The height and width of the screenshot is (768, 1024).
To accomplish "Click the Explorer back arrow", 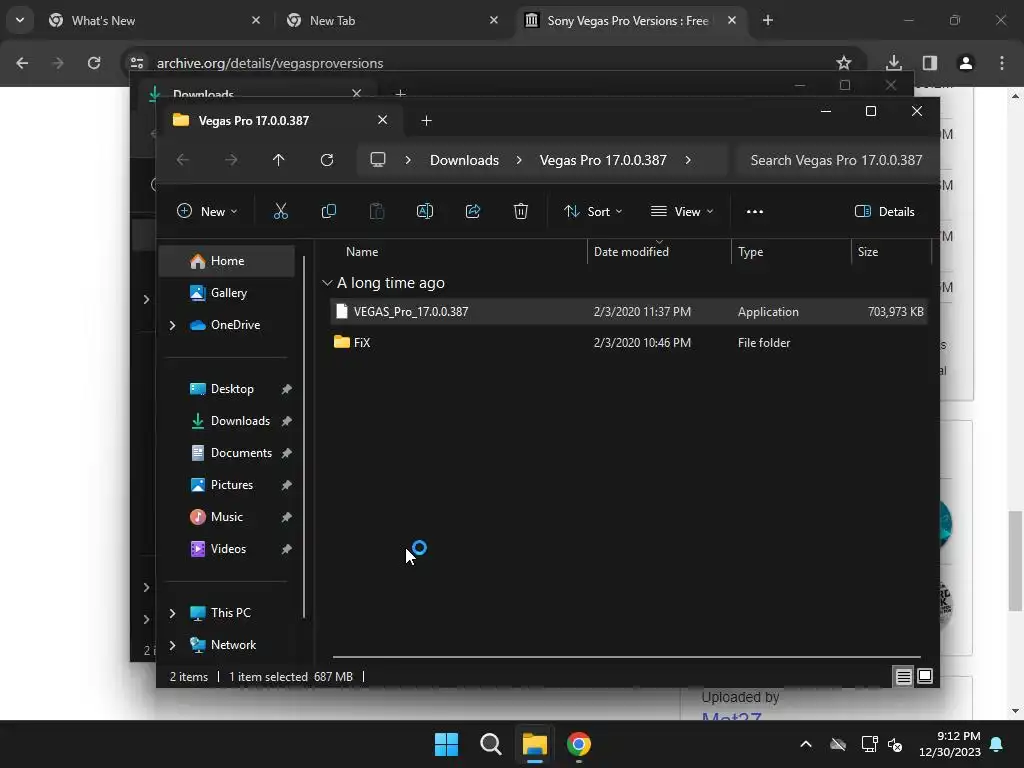I will tap(183, 160).
